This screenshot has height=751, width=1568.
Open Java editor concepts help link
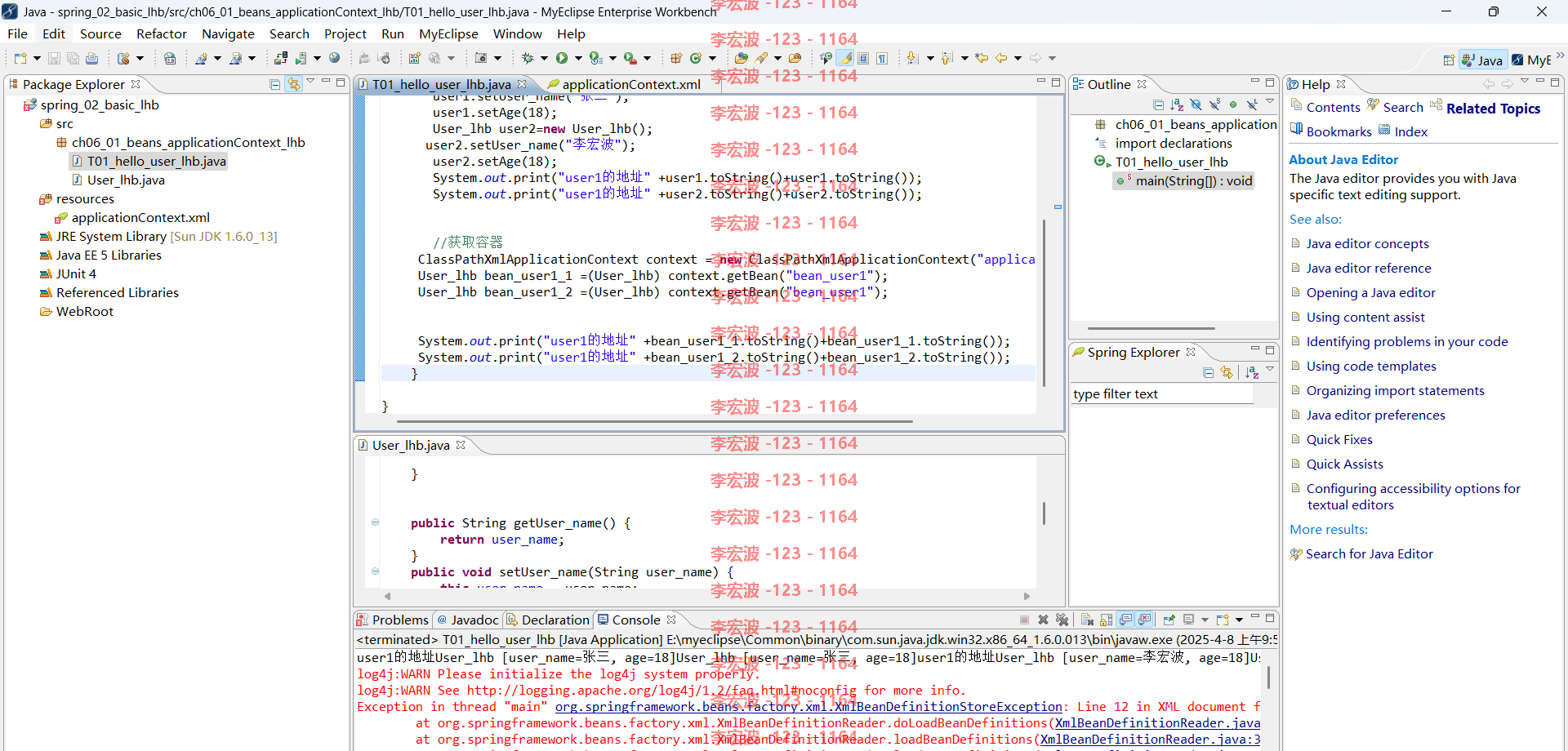(x=1367, y=243)
